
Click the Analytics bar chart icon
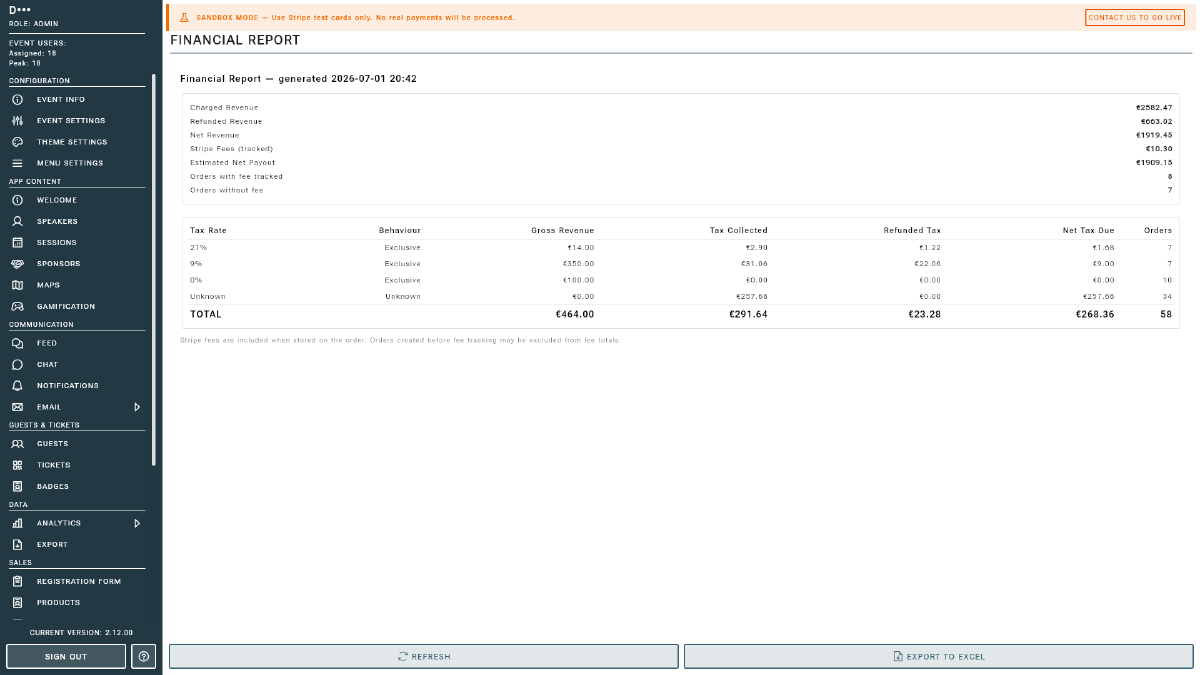[x=17, y=523]
